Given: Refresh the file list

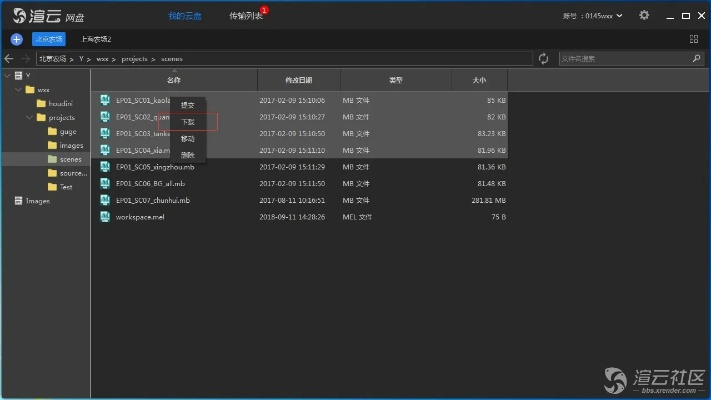Looking at the screenshot, I should [543, 59].
